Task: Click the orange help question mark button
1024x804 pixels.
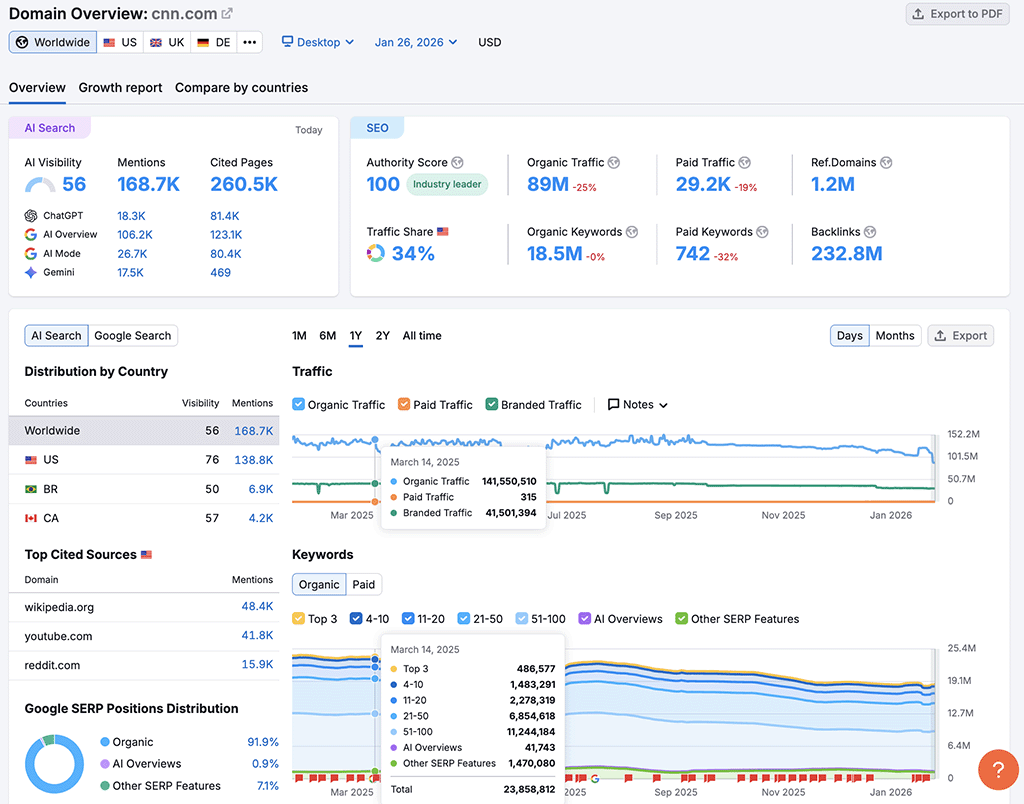Action: click(x=998, y=770)
